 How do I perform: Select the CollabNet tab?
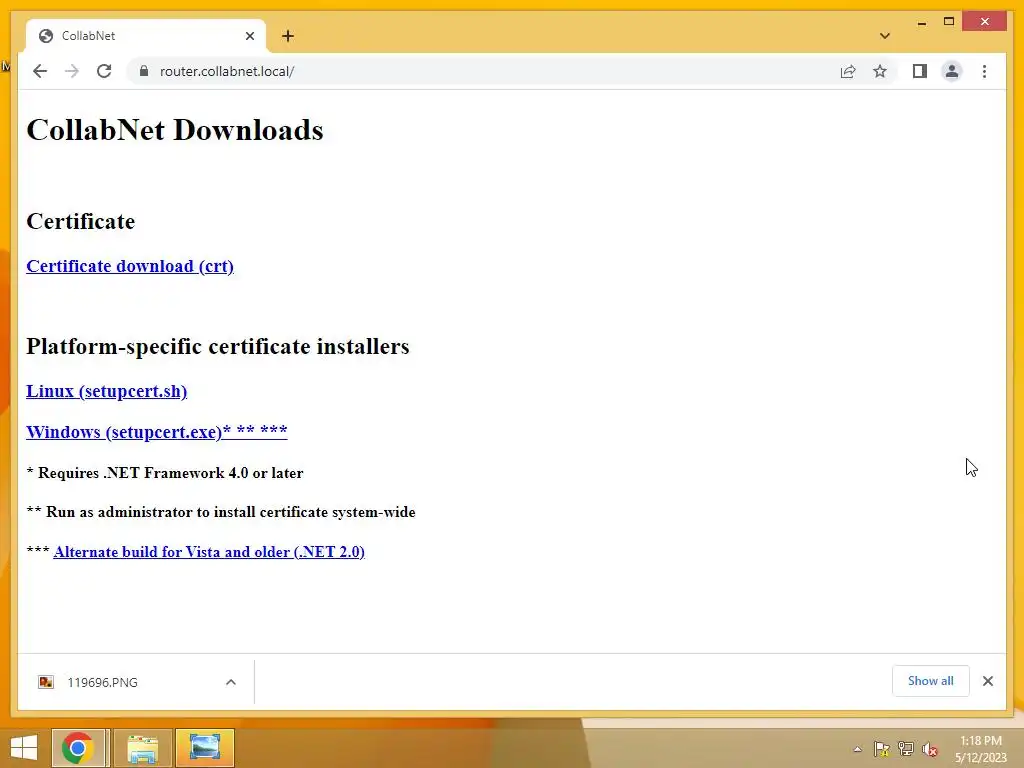click(x=146, y=36)
